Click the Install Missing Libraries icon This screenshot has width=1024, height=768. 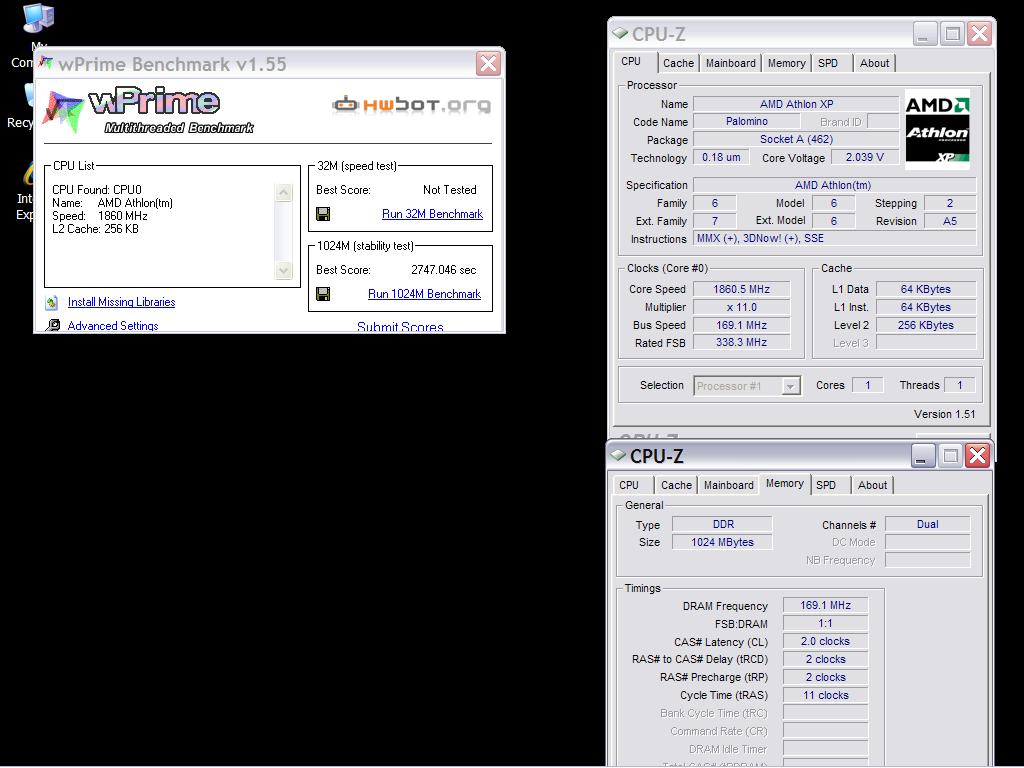[52, 302]
